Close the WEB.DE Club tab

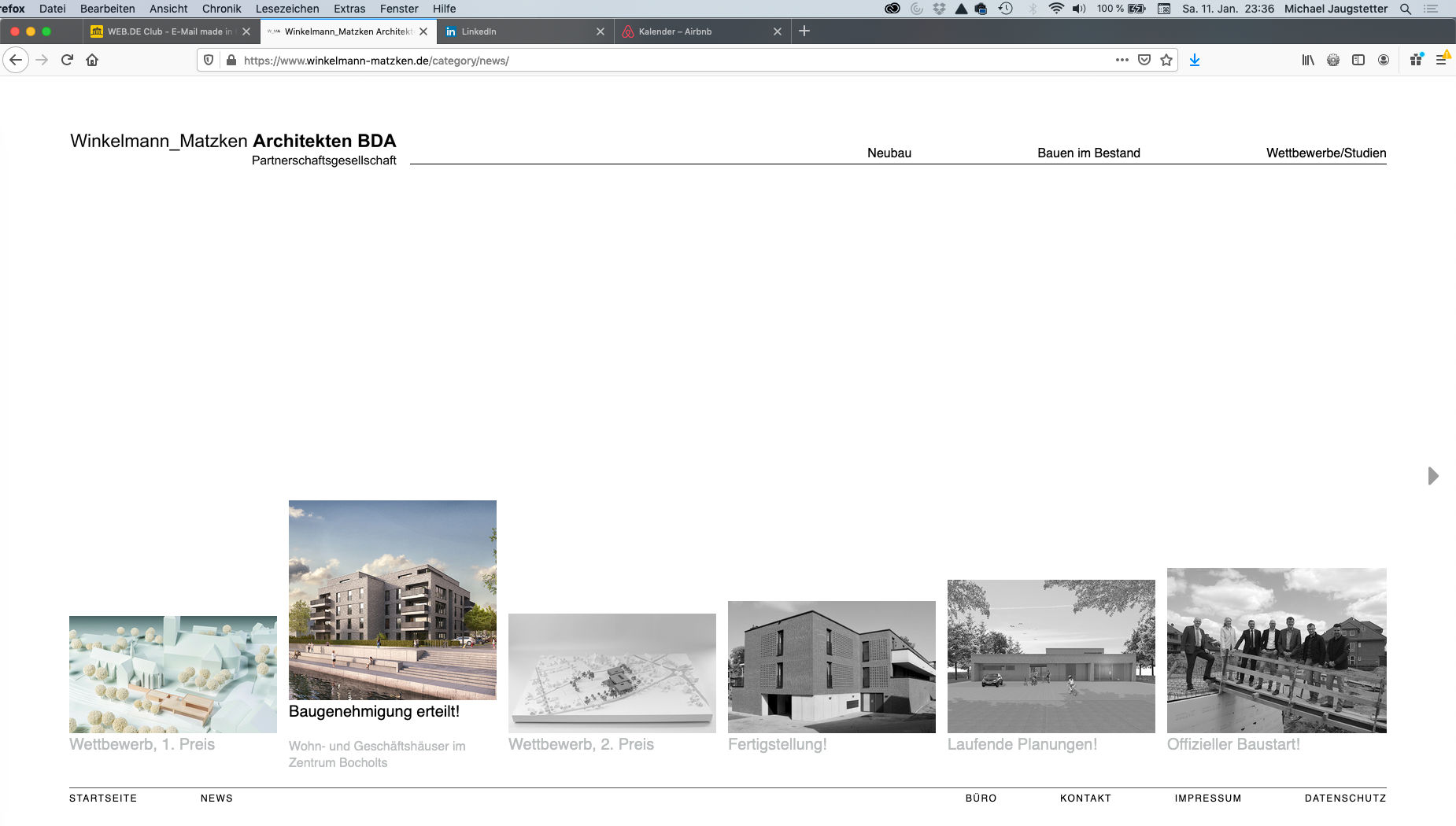[246, 31]
